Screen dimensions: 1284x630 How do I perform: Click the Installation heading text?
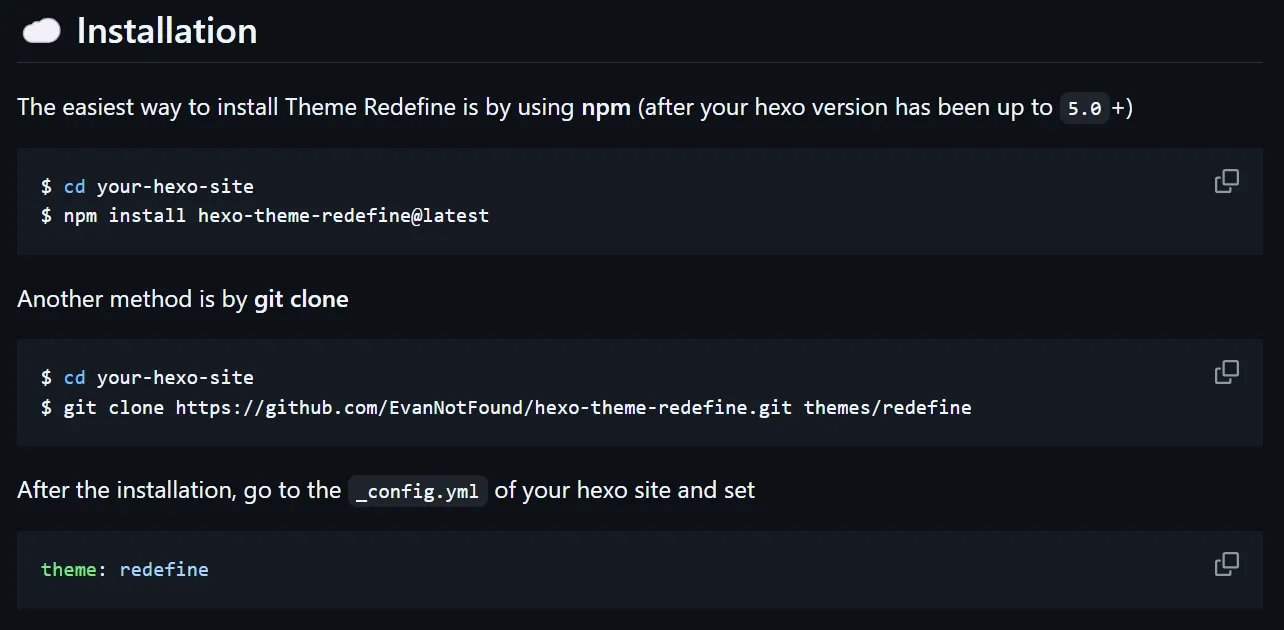[x=167, y=32]
